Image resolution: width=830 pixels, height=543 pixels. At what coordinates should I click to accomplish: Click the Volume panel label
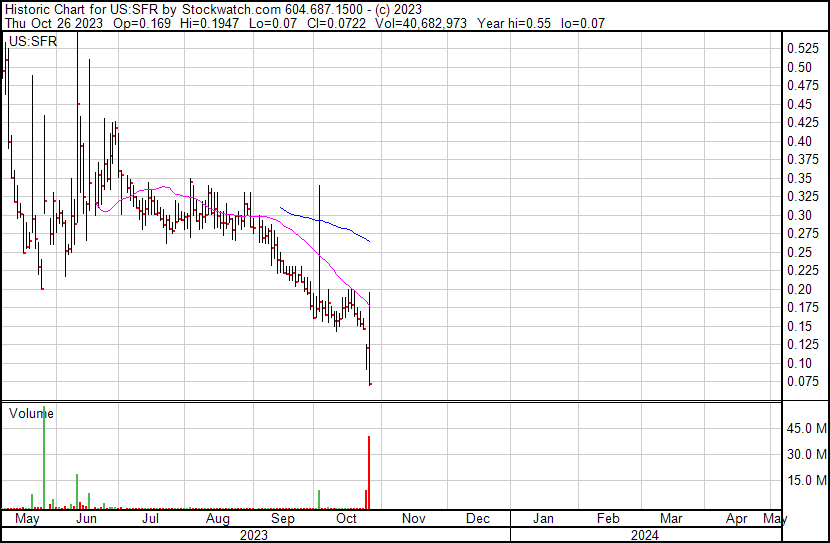click(31, 413)
